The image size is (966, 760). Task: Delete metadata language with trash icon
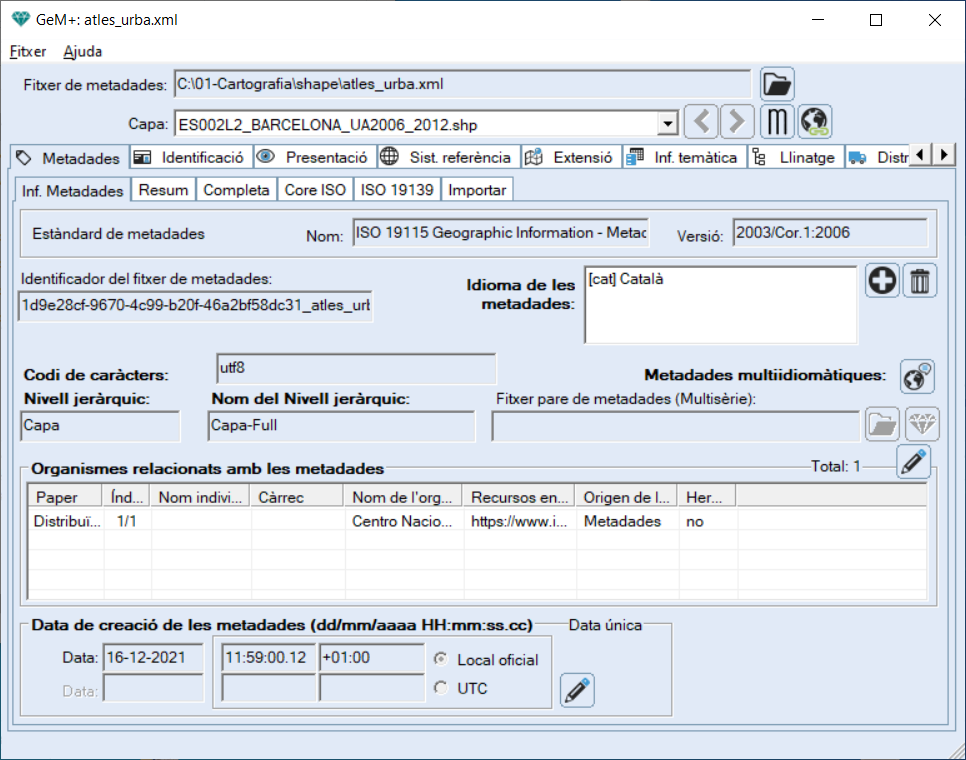pos(920,281)
